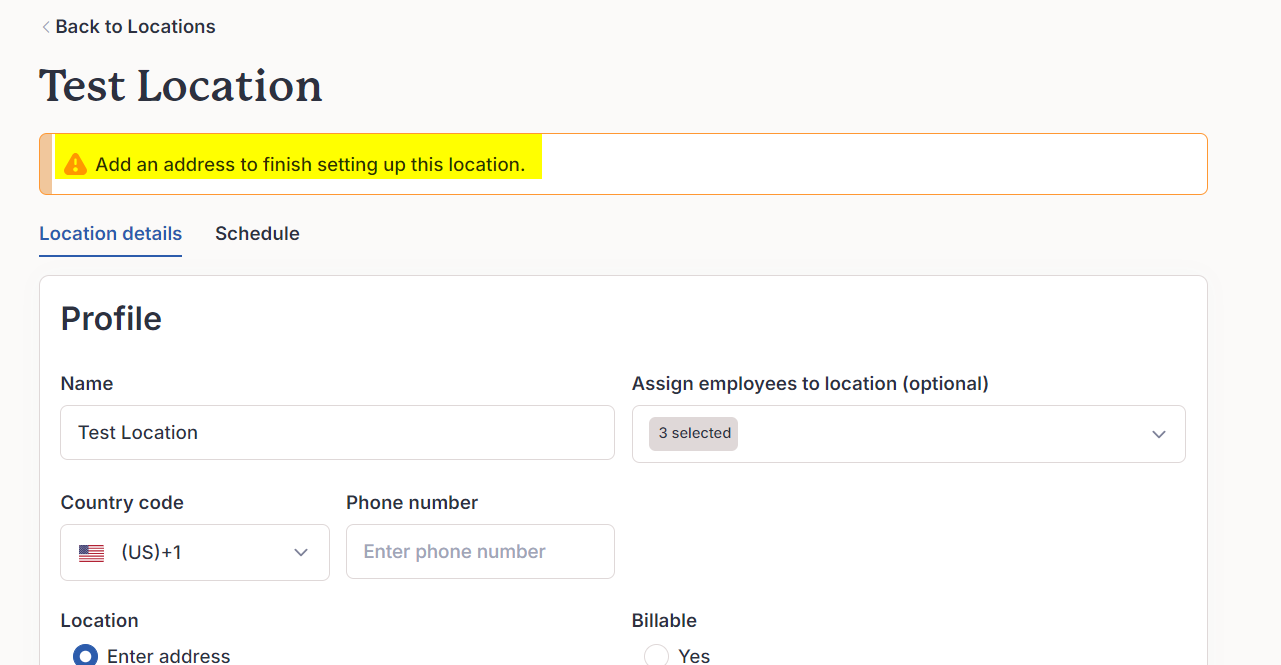Screen dimensions: 1281x665
Task: Click the Test Location page heading
Action: (181, 86)
